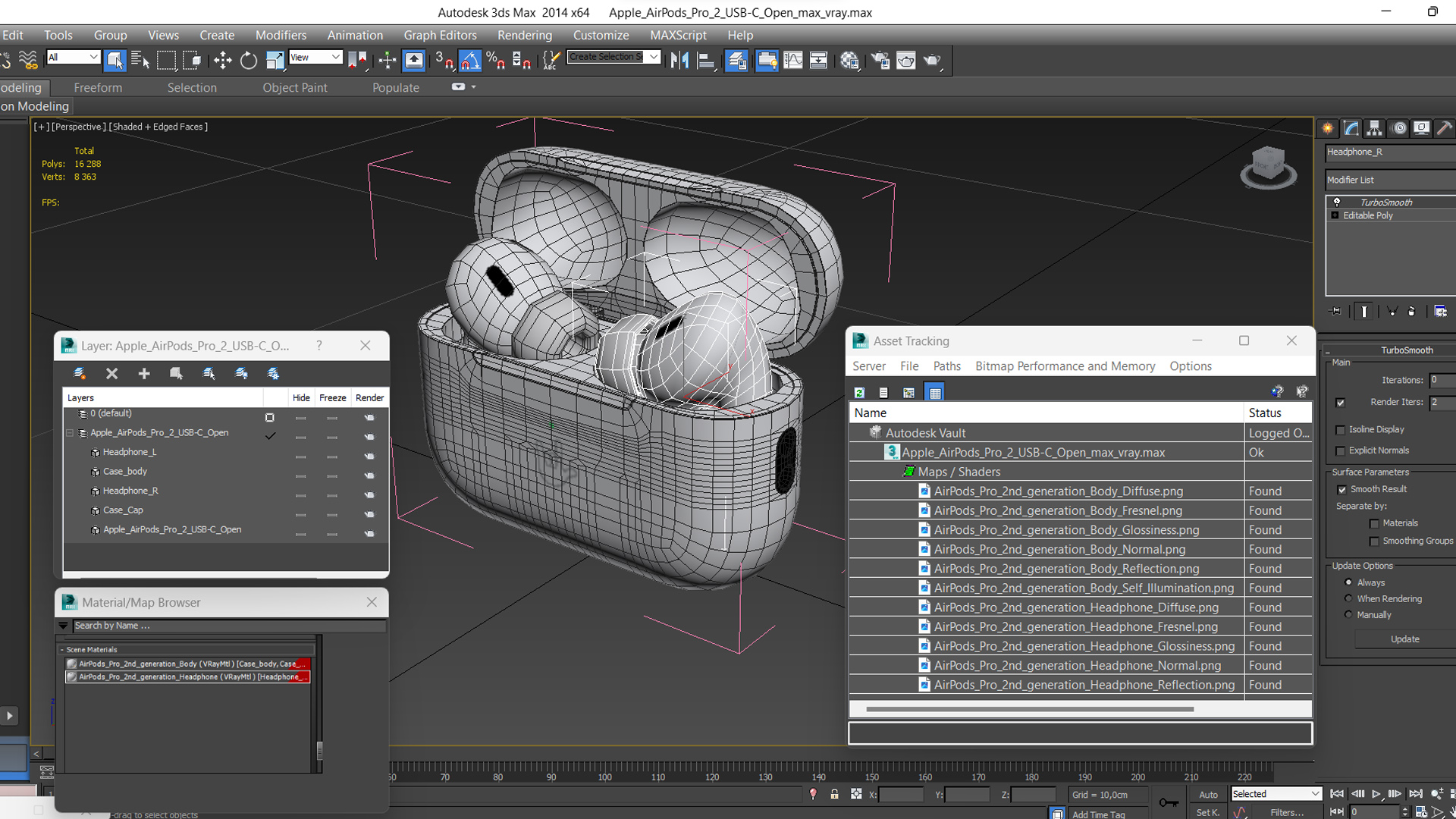This screenshot has height=819, width=1456.
Task: Open Render Setup teapot icon
Action: coord(880,60)
